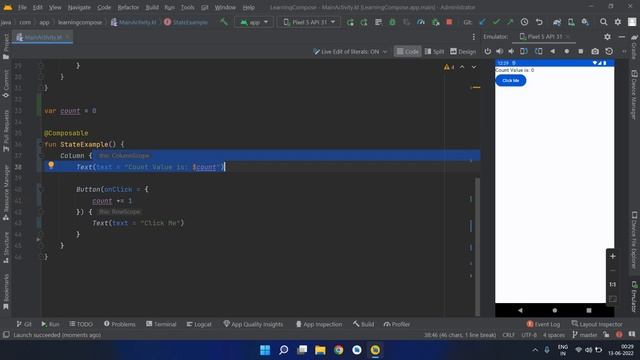Click the Profile app gauge icon
The width and height of the screenshot is (640, 360).
click(420, 22)
